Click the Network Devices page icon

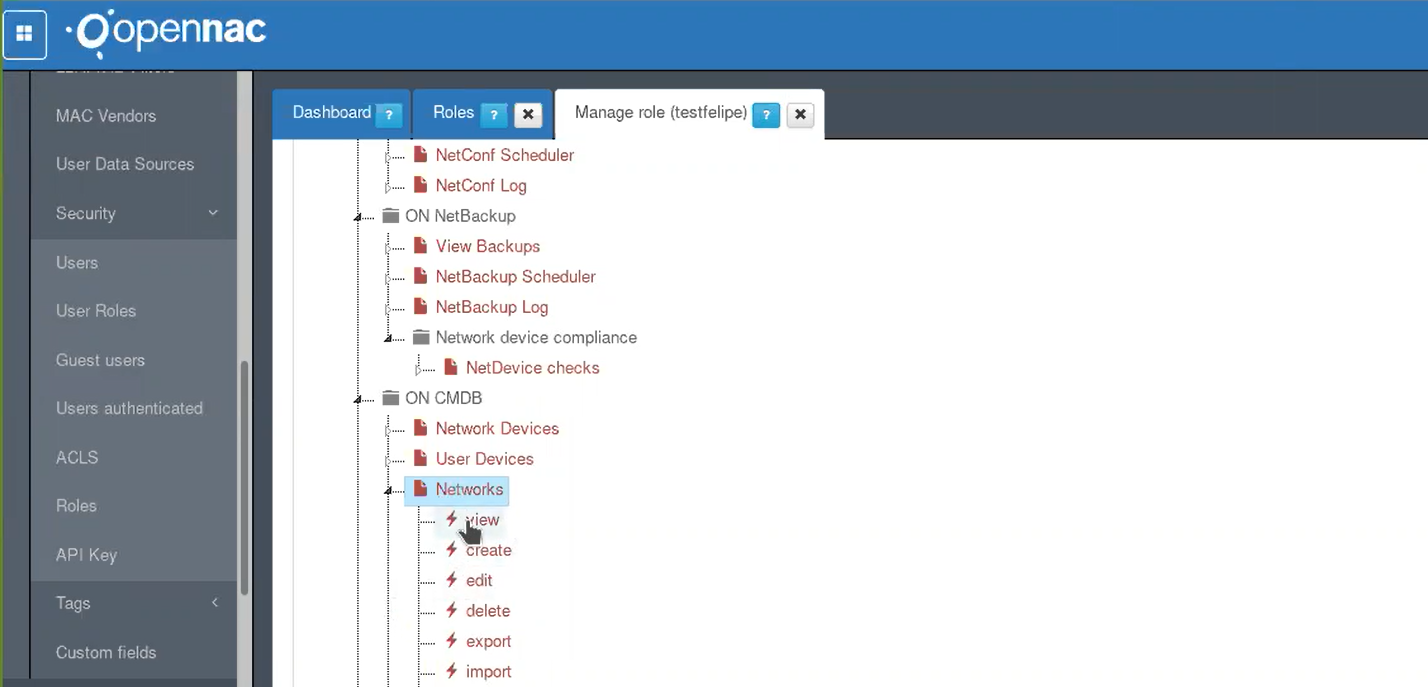tap(421, 428)
